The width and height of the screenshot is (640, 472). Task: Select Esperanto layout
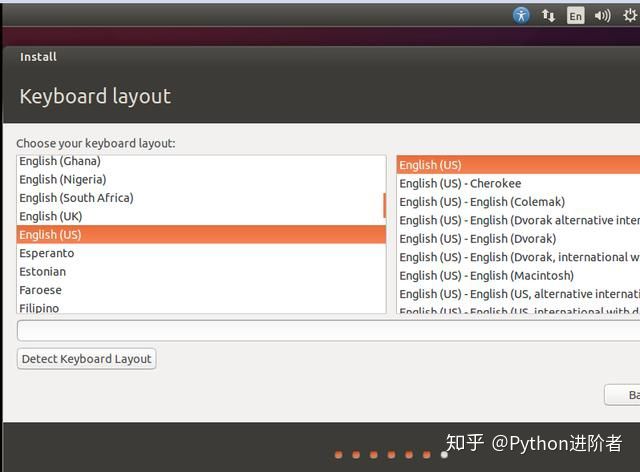coord(201,253)
